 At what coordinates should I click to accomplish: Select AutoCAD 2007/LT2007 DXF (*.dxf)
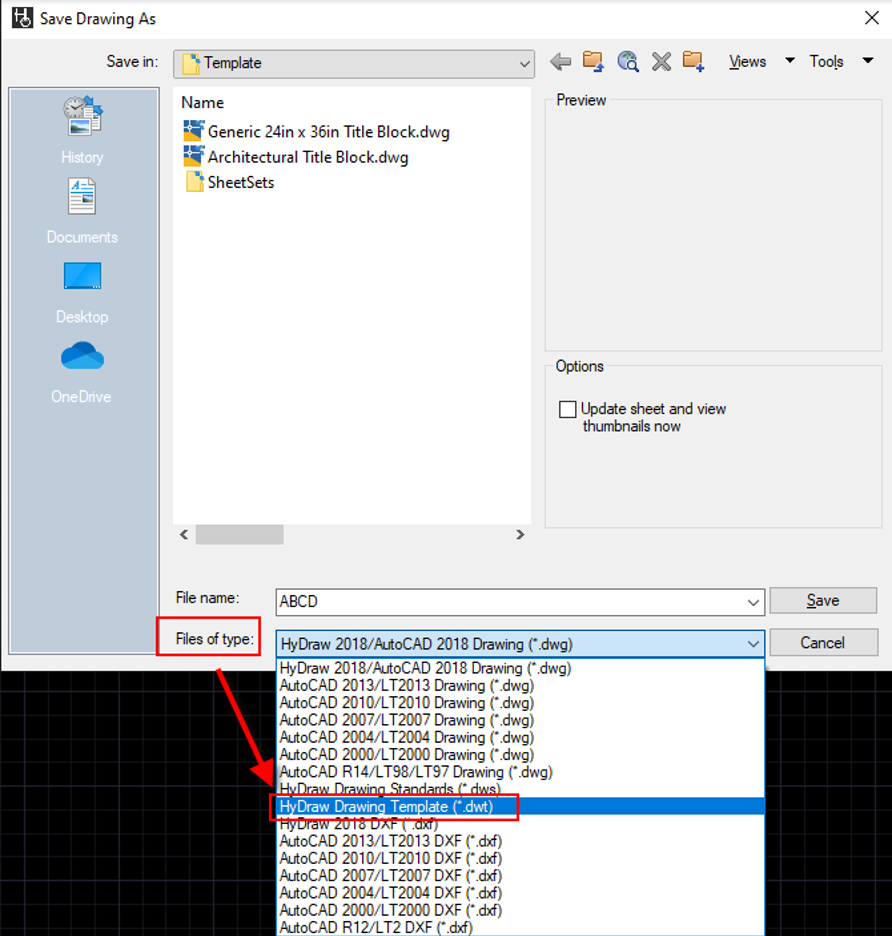tap(520, 876)
